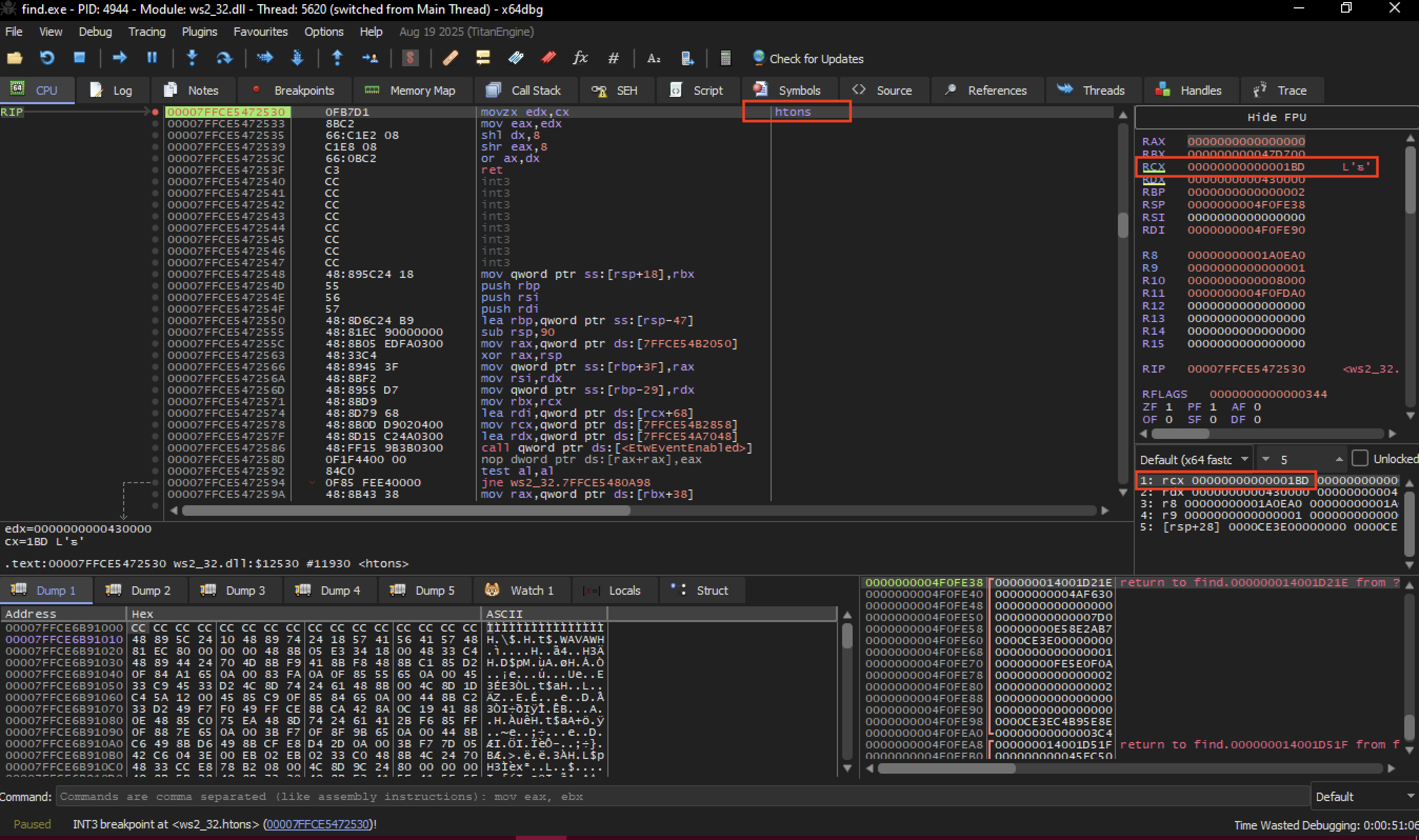Run the program with the arrow icon
Viewport: 1419px width, 840px height.
pyautogui.click(x=119, y=58)
